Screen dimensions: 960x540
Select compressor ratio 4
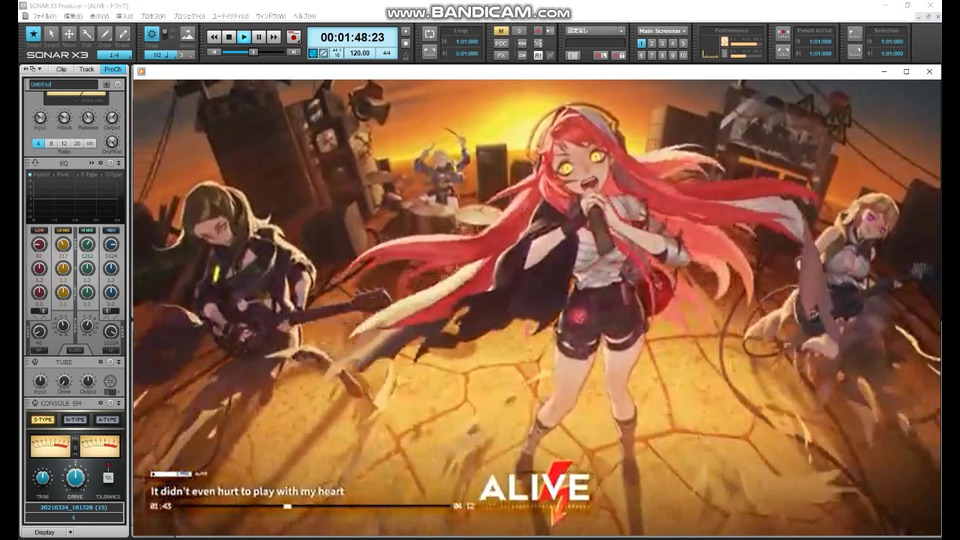pyautogui.click(x=38, y=143)
